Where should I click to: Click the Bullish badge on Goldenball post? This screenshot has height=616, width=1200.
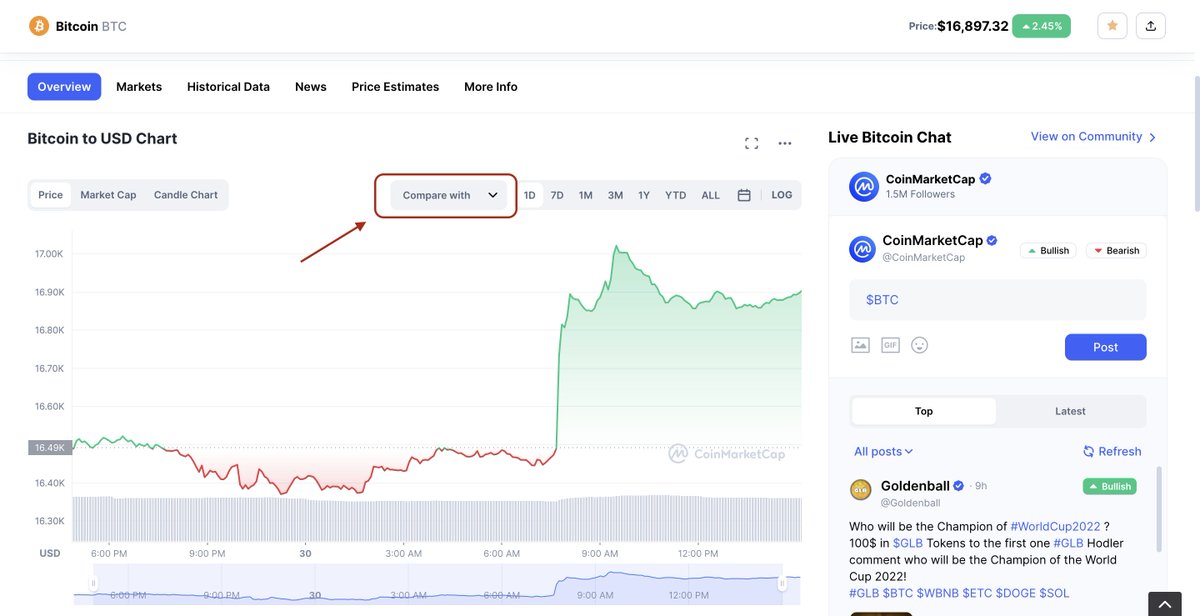[1110, 486]
